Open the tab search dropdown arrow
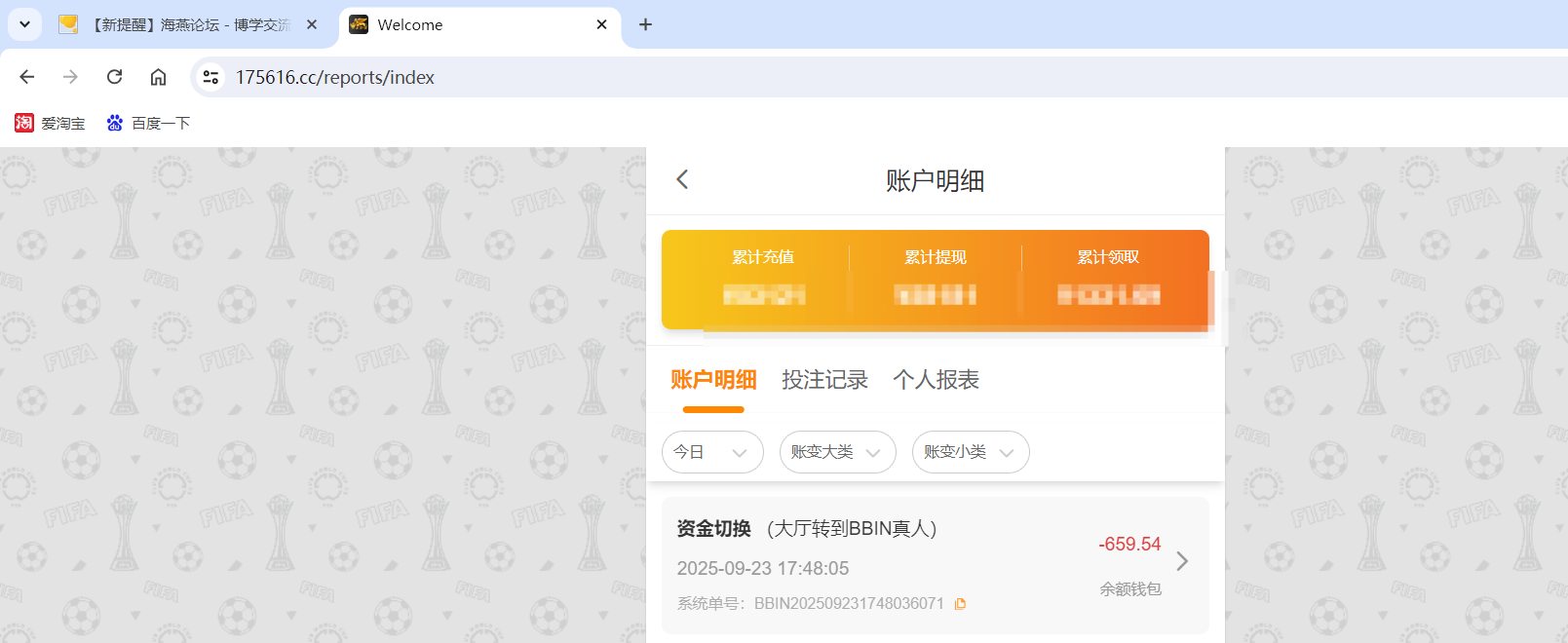This screenshot has height=643, width=1568. [24, 24]
